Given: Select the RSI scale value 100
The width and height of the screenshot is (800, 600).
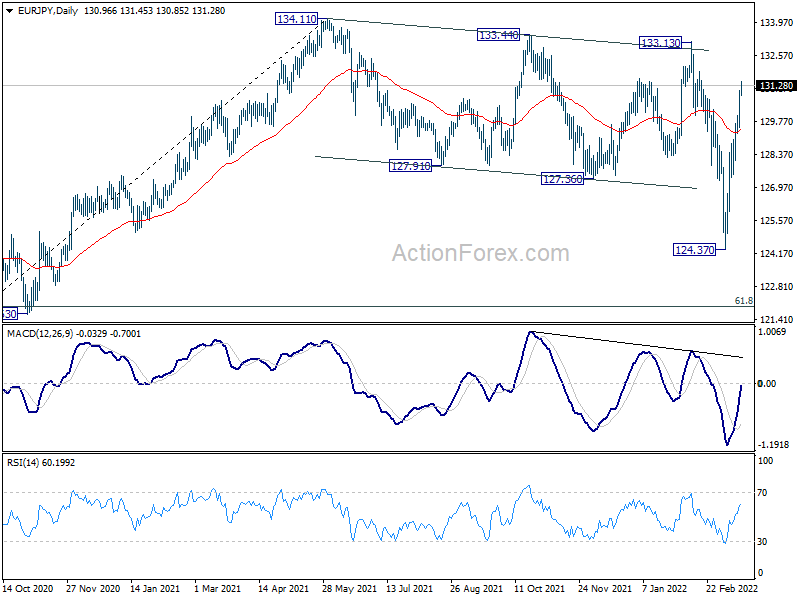Looking at the screenshot, I should point(766,461).
